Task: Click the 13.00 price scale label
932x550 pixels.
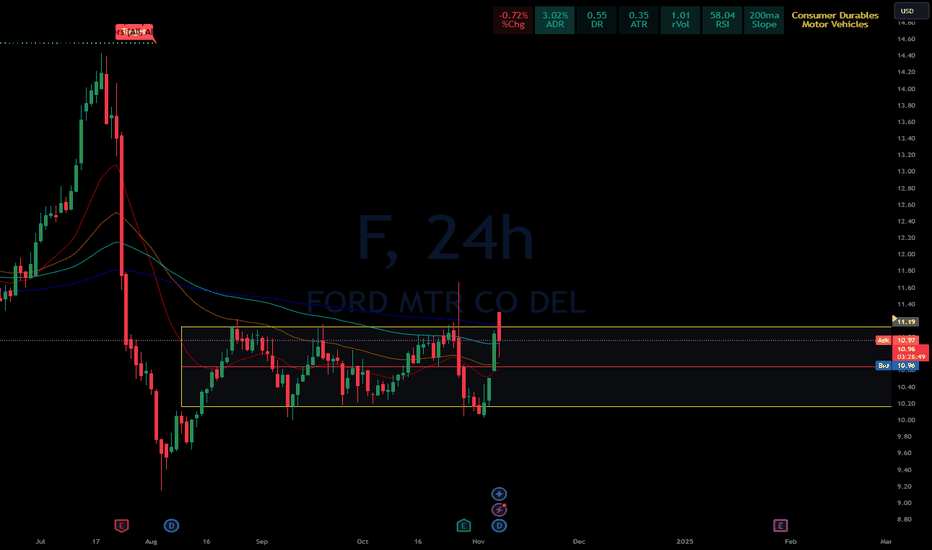Action: (x=906, y=171)
